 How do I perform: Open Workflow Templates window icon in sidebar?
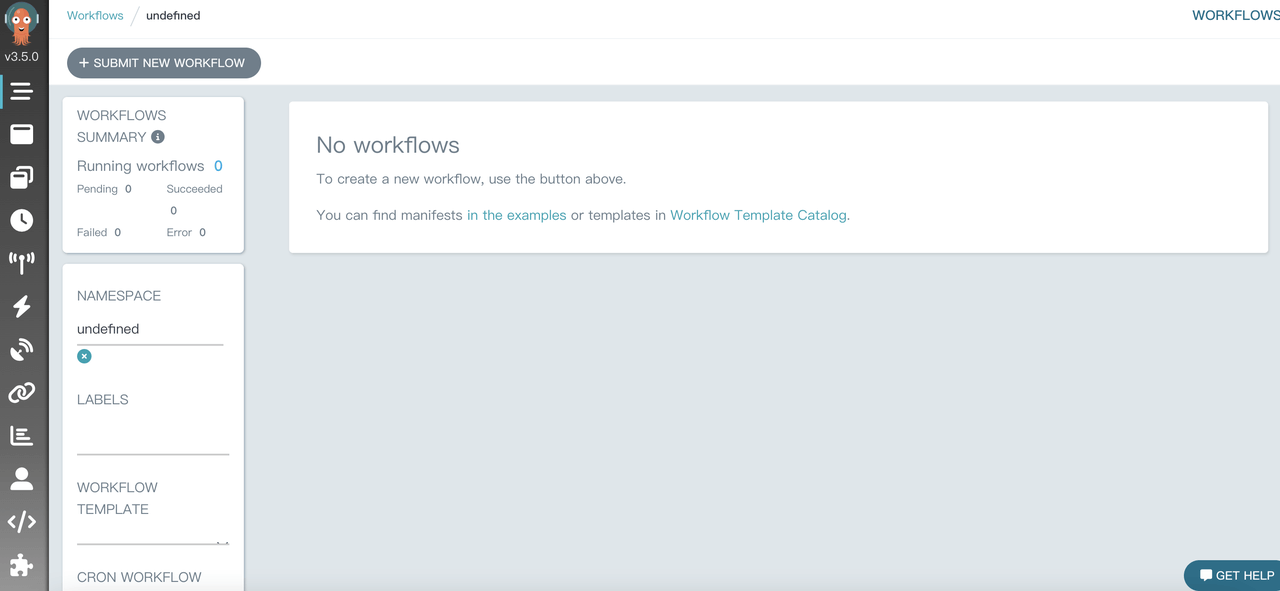pyautogui.click(x=21, y=134)
